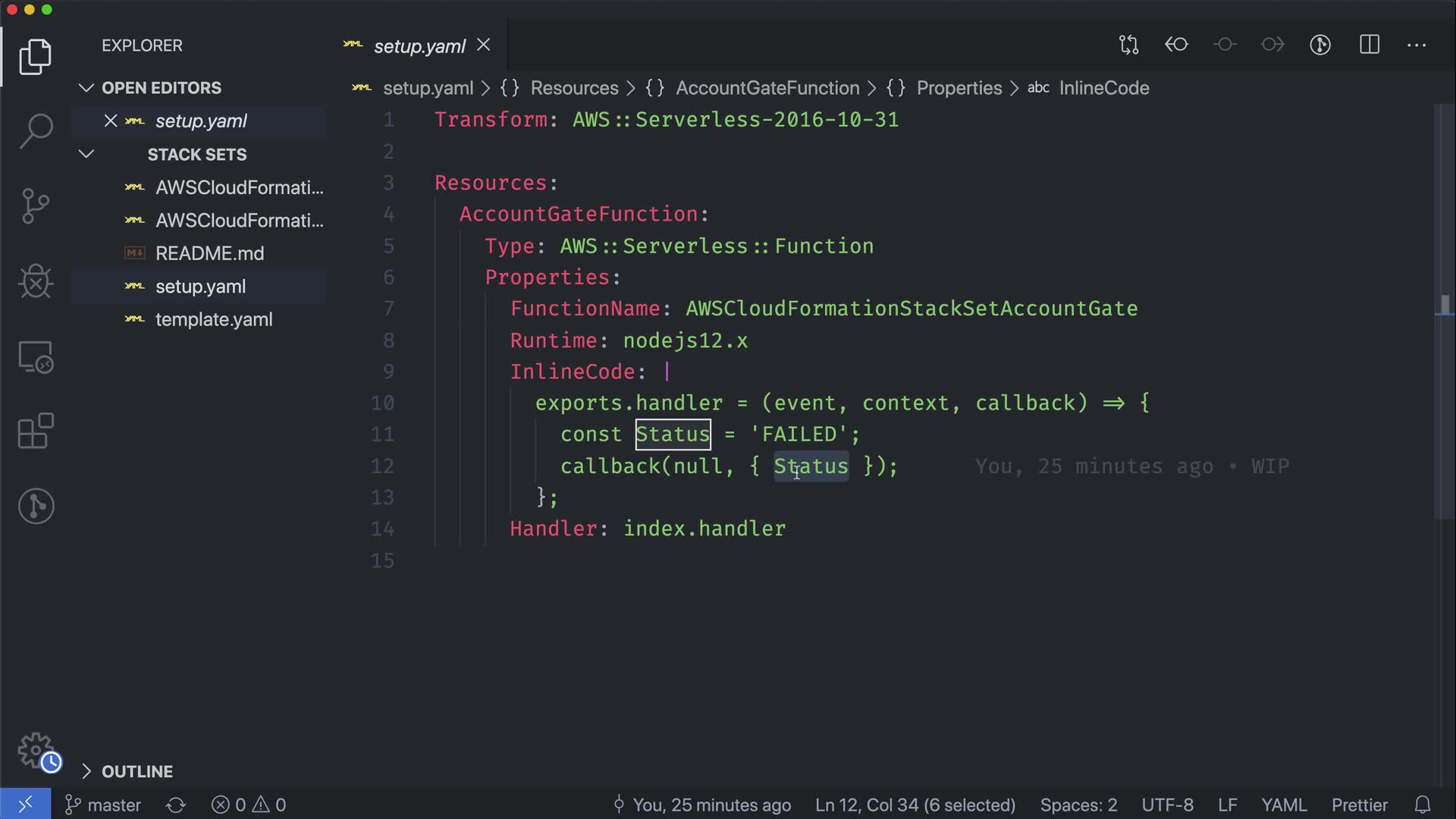
Task: Click the Open Changes compare icon
Action: pyautogui.click(x=1128, y=45)
